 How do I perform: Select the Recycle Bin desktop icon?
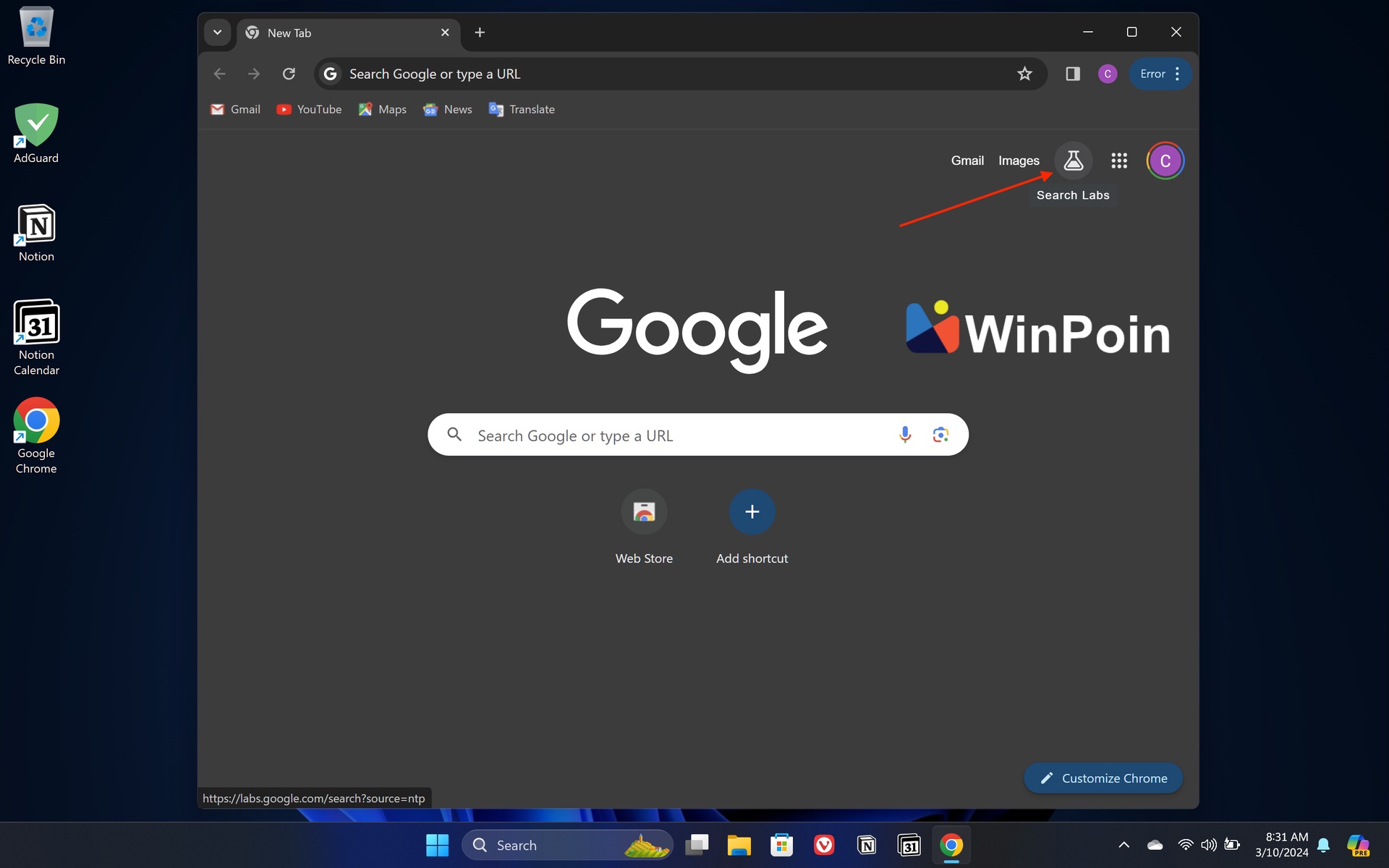pos(36,36)
